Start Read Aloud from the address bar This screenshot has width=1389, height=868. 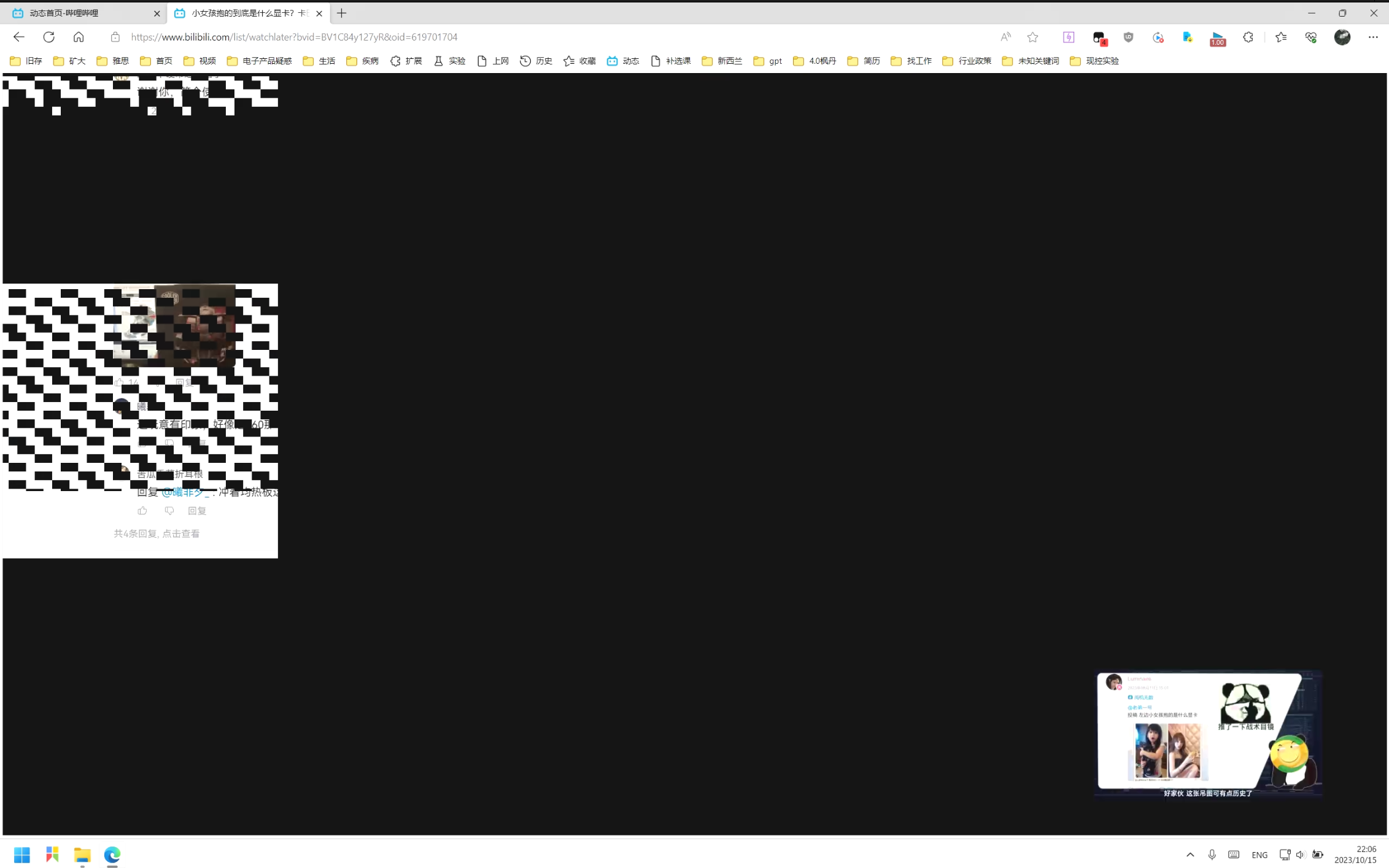click(x=1005, y=37)
